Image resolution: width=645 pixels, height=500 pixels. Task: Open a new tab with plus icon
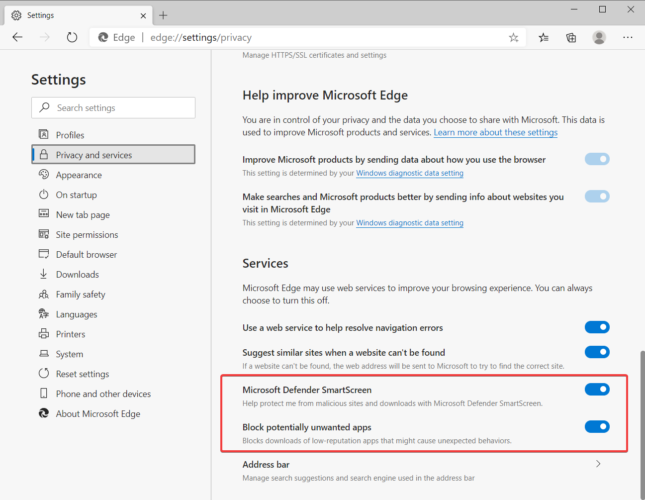point(163,14)
